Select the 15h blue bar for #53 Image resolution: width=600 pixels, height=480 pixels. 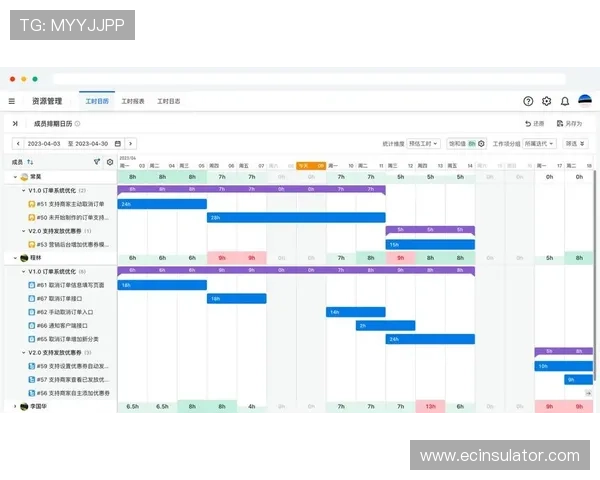[430, 245]
